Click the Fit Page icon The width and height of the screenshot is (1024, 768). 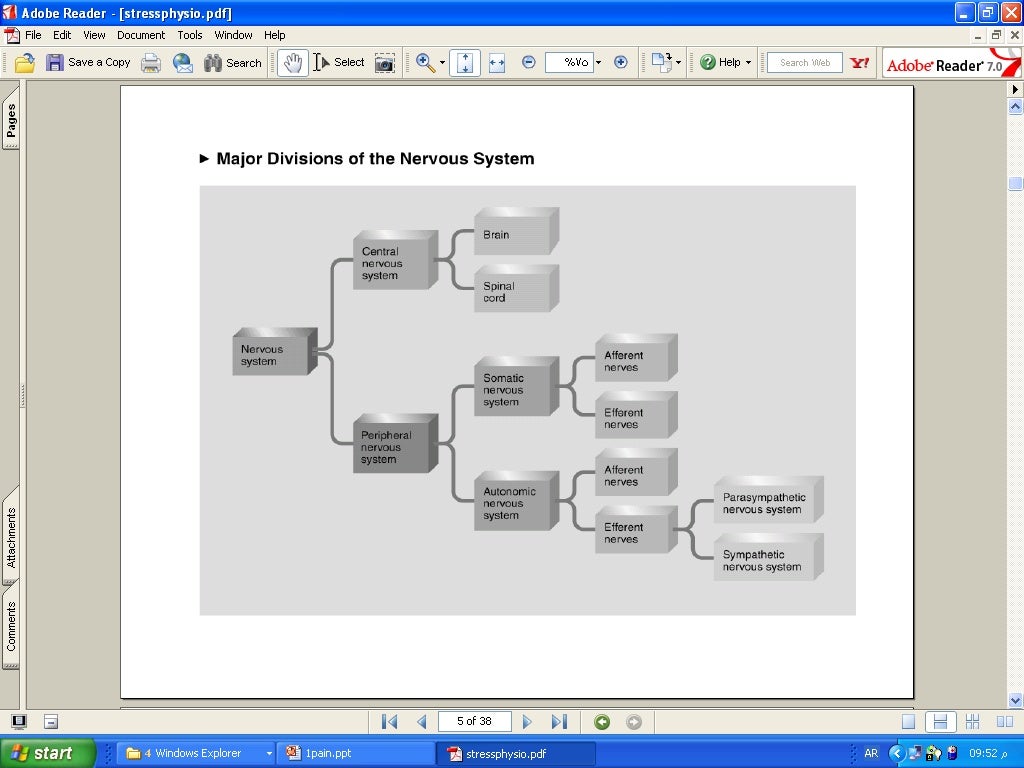point(465,63)
